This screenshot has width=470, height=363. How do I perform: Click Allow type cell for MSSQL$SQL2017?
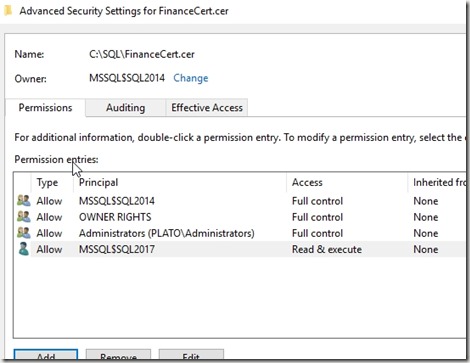coord(49,249)
